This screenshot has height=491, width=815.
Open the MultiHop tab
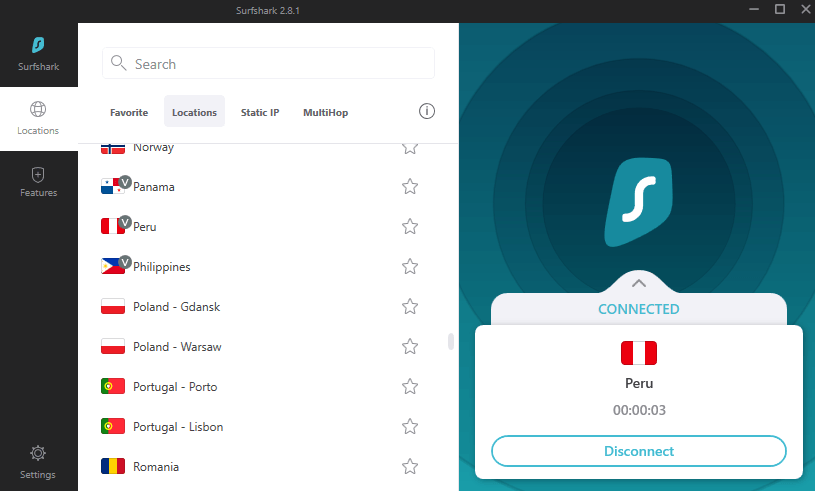point(325,112)
